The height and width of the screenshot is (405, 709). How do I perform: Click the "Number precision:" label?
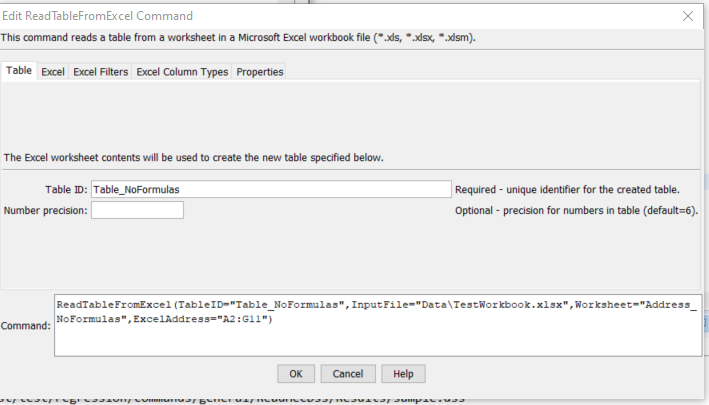click(x=45, y=211)
